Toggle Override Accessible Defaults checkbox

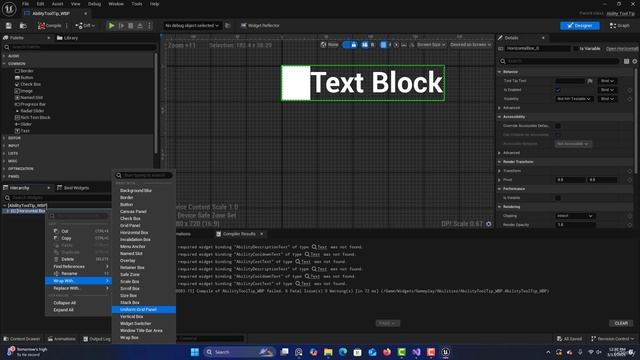tap(558, 126)
